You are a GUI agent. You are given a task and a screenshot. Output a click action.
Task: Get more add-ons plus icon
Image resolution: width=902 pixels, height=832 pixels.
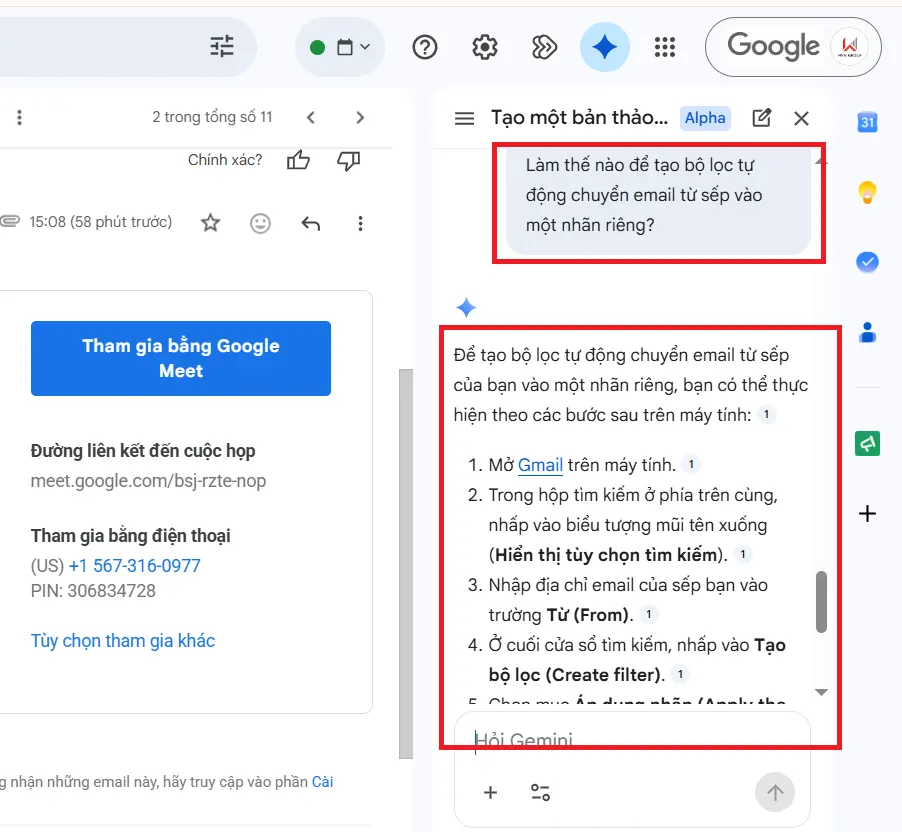[x=867, y=513]
